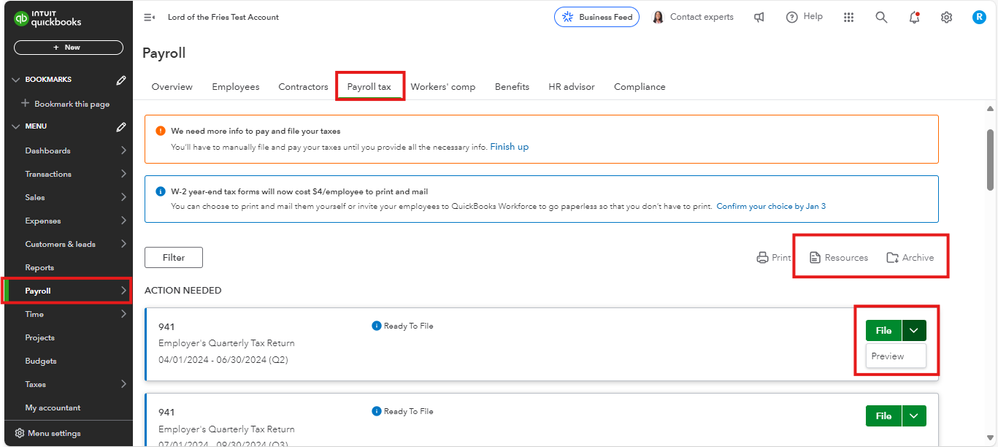
Task: Click Q2 Ready To File info icon
Action: click(x=376, y=326)
